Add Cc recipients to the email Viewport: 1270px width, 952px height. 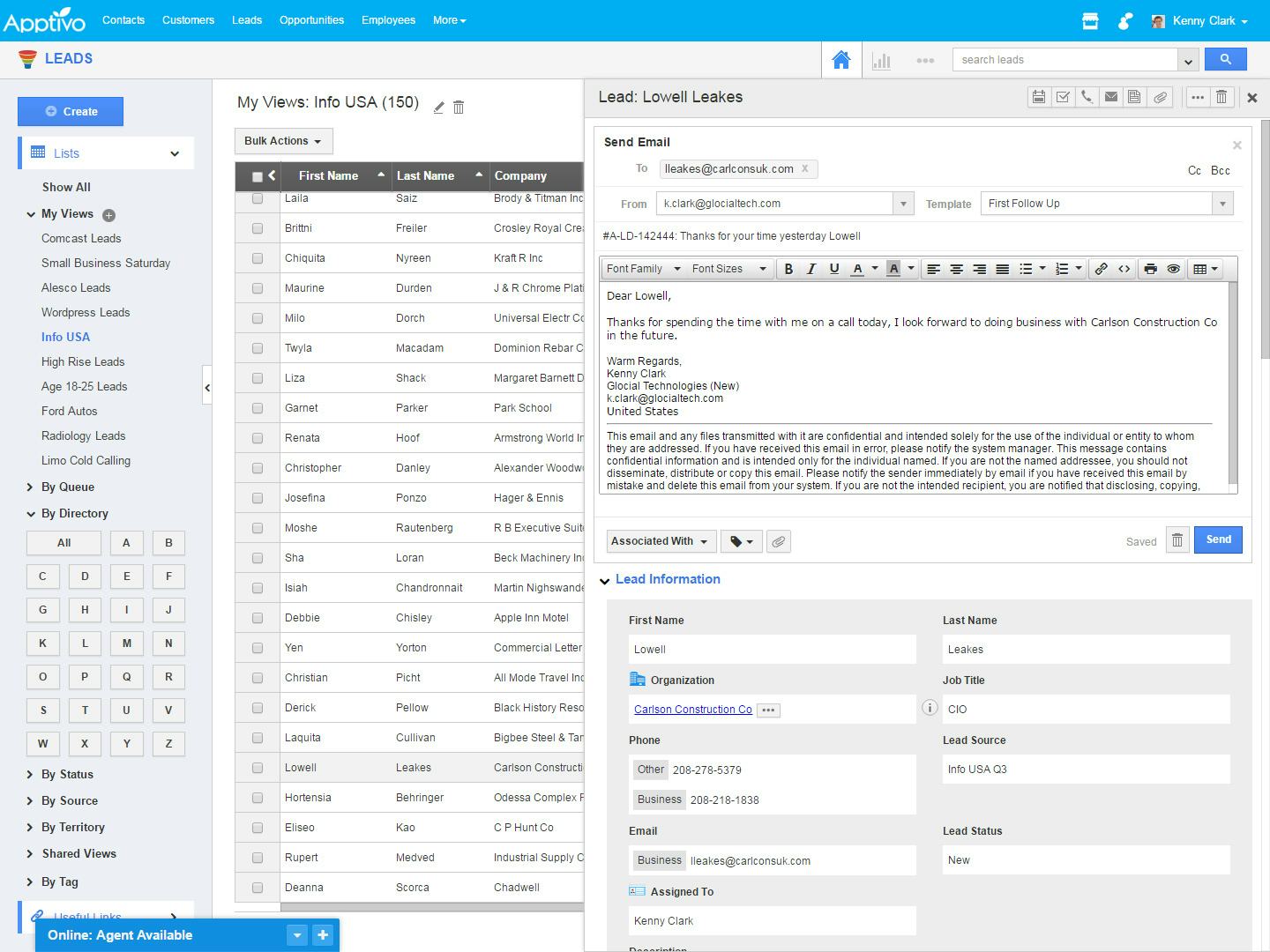(1194, 171)
